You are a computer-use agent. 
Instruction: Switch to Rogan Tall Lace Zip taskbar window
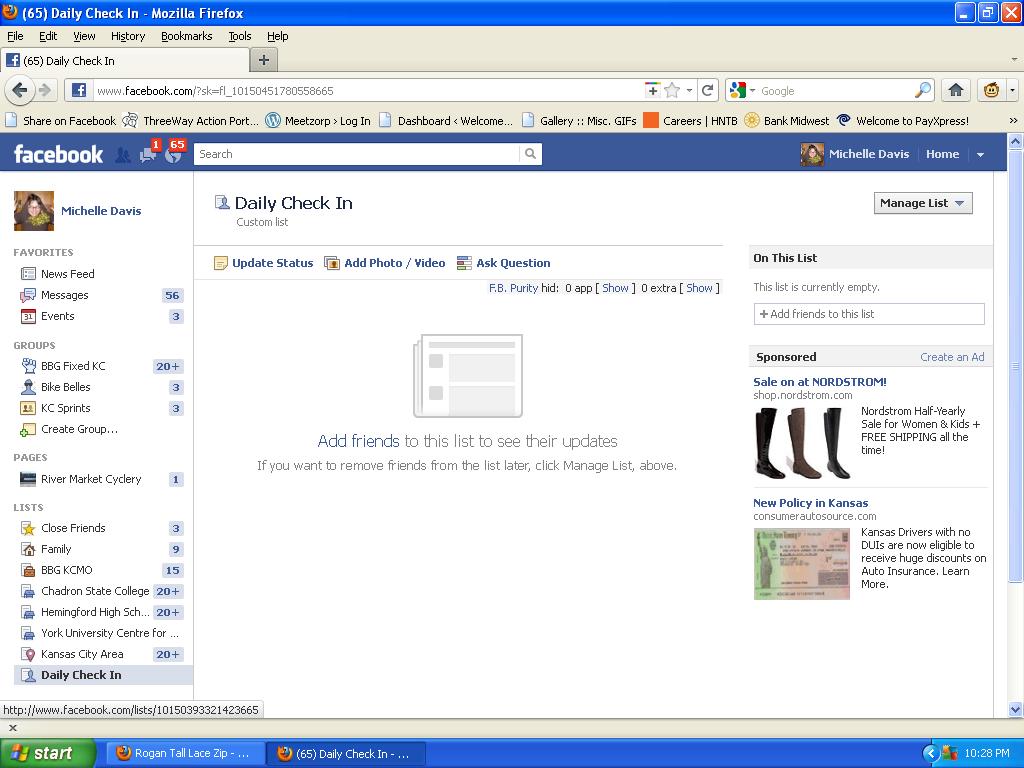click(185, 754)
